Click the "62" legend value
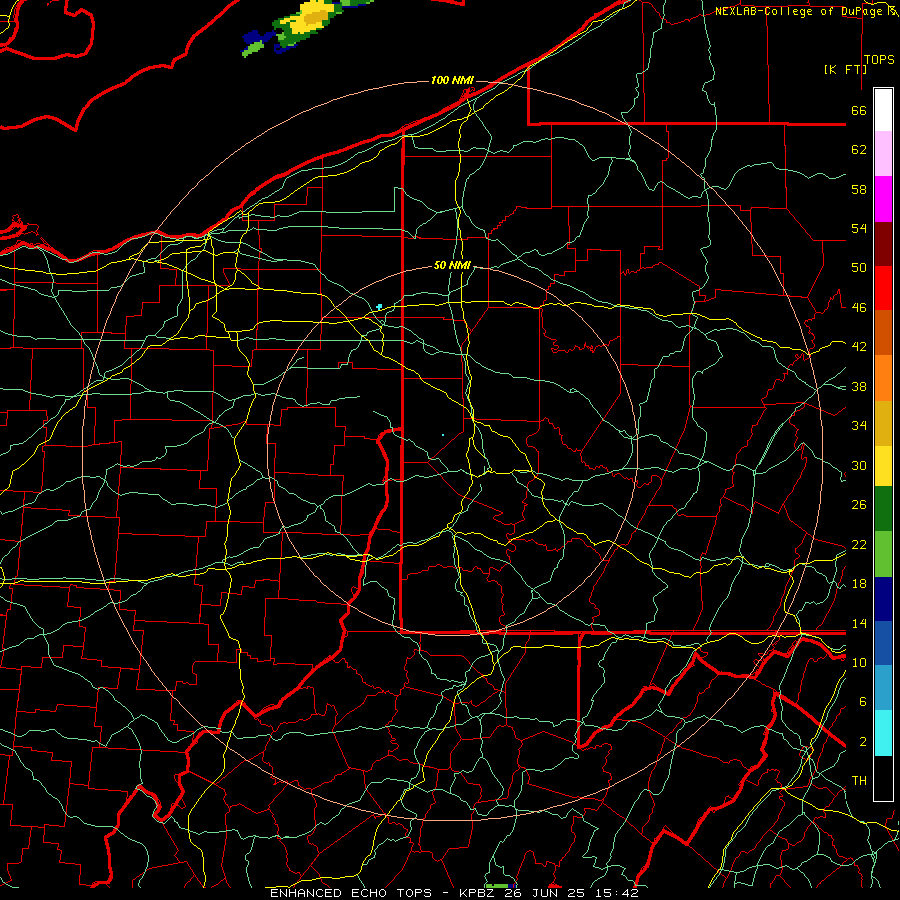Viewport: 900px width, 900px height. click(859, 150)
